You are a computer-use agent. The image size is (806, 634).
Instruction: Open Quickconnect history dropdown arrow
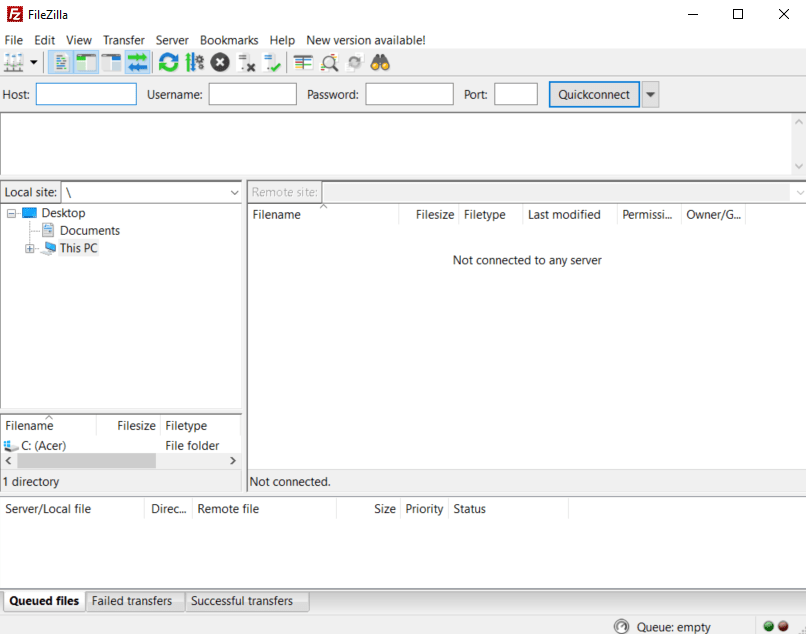(x=650, y=95)
